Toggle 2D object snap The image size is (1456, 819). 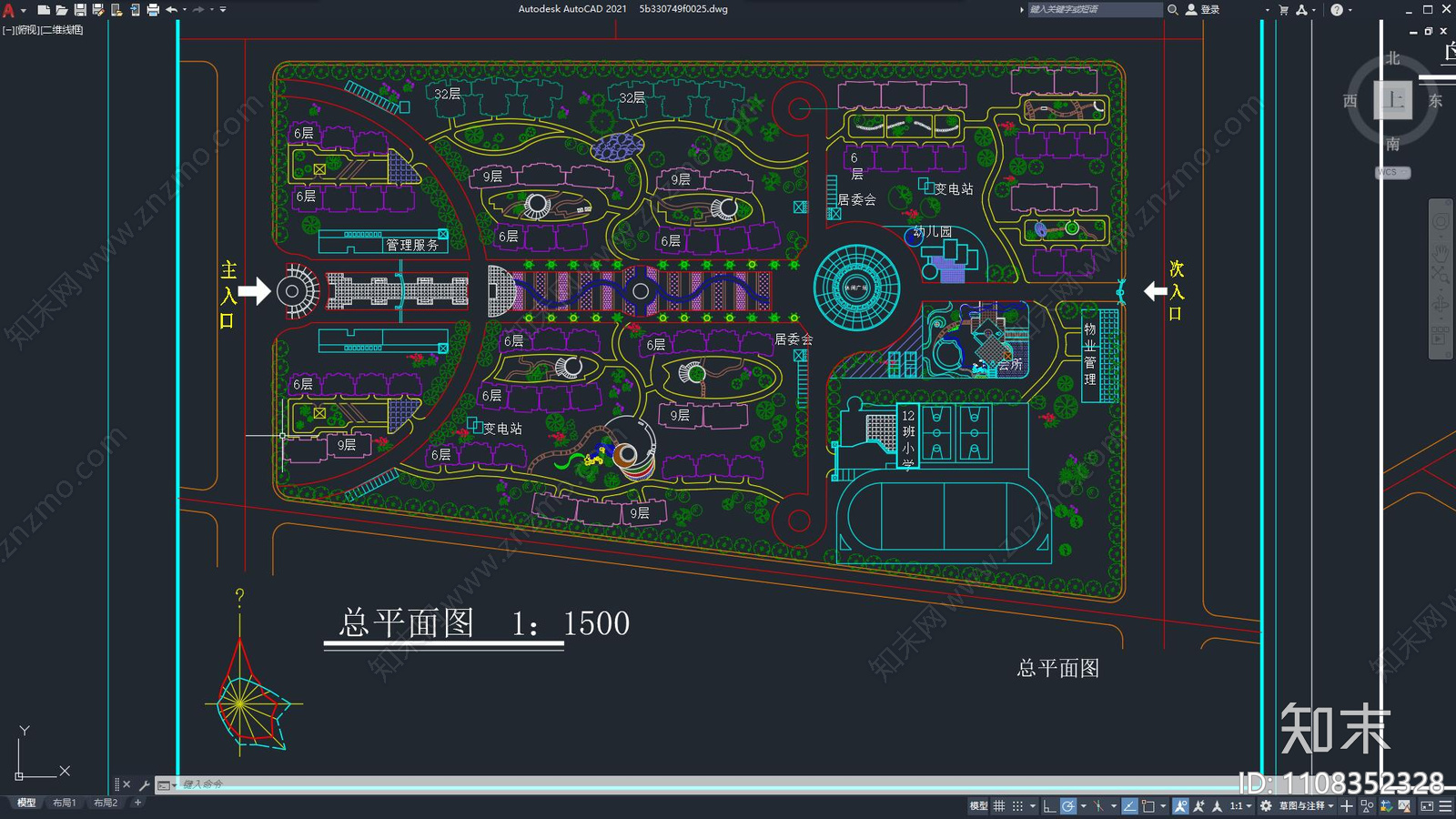[1148, 805]
